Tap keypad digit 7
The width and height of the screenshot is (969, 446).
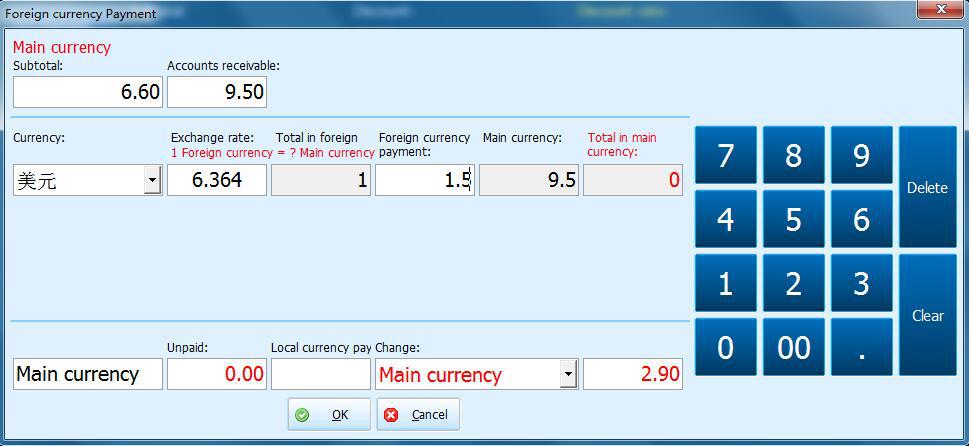(726, 155)
